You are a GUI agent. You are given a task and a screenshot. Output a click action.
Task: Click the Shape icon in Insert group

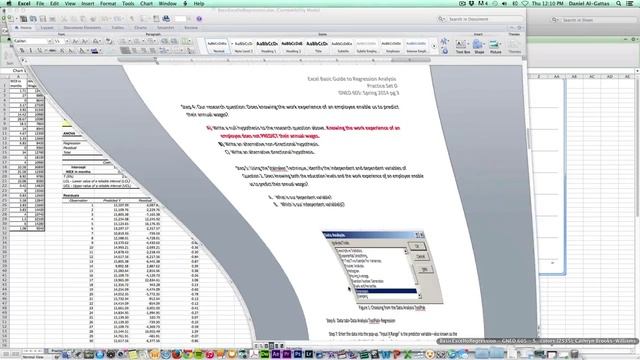pos(479,46)
